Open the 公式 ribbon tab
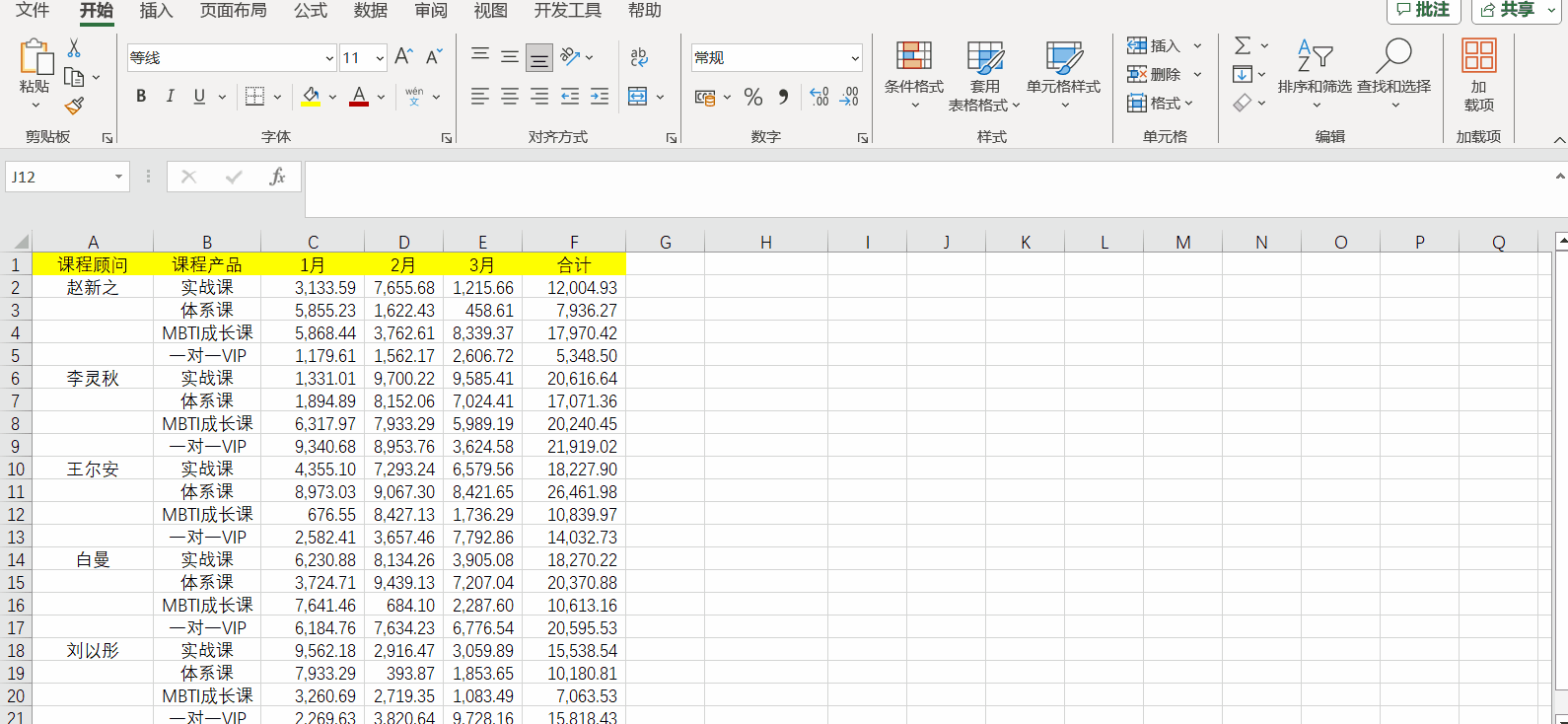 point(310,11)
